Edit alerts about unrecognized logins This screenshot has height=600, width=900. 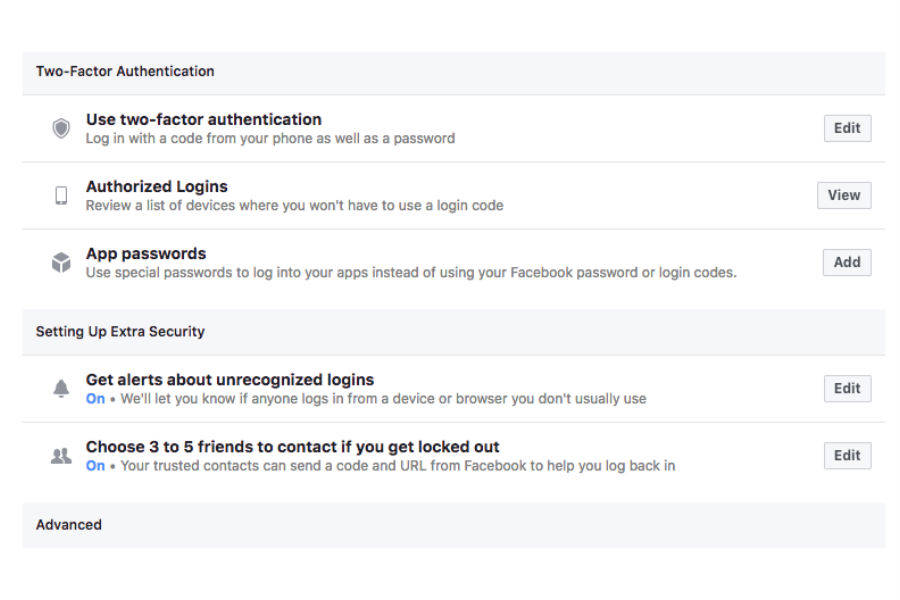coord(847,388)
